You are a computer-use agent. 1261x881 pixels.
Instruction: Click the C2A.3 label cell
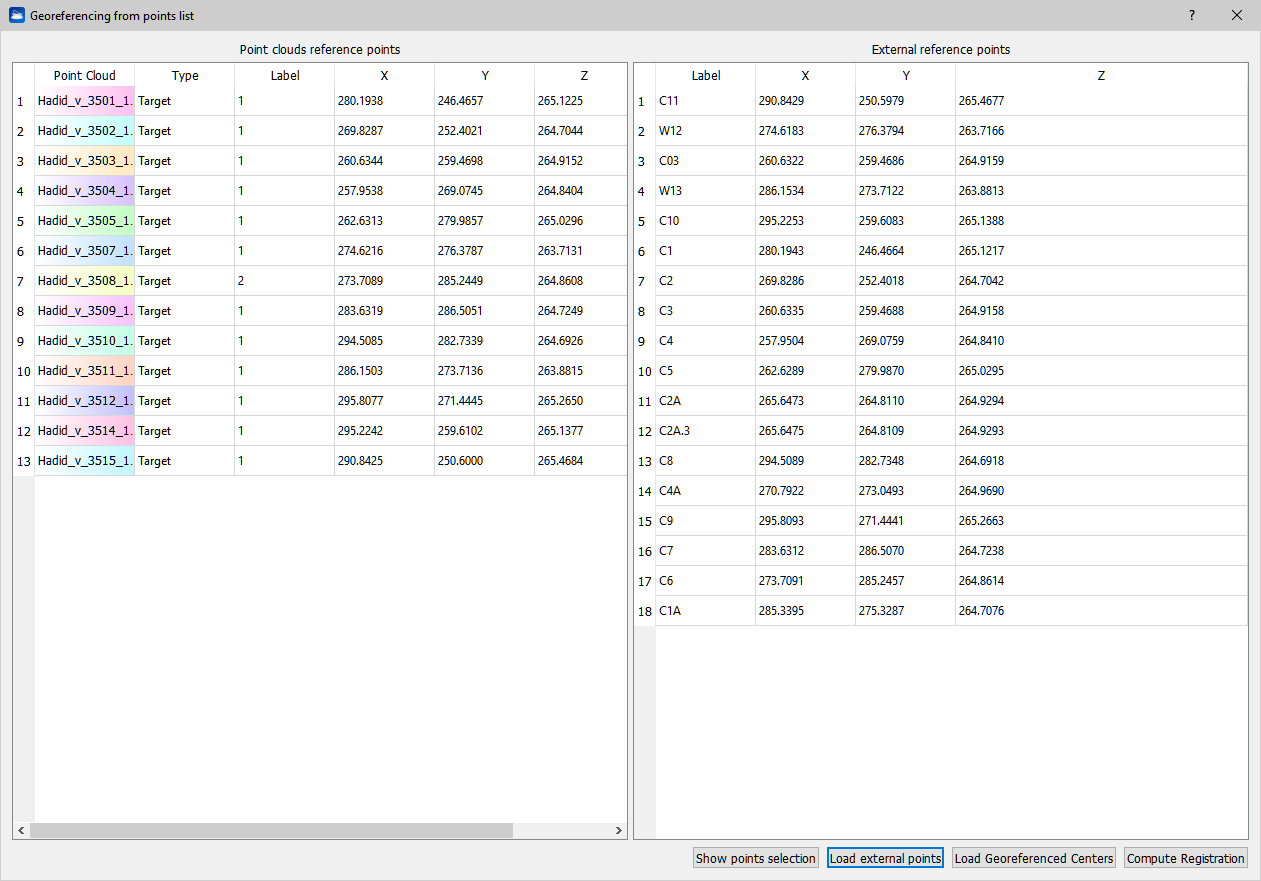[705, 431]
